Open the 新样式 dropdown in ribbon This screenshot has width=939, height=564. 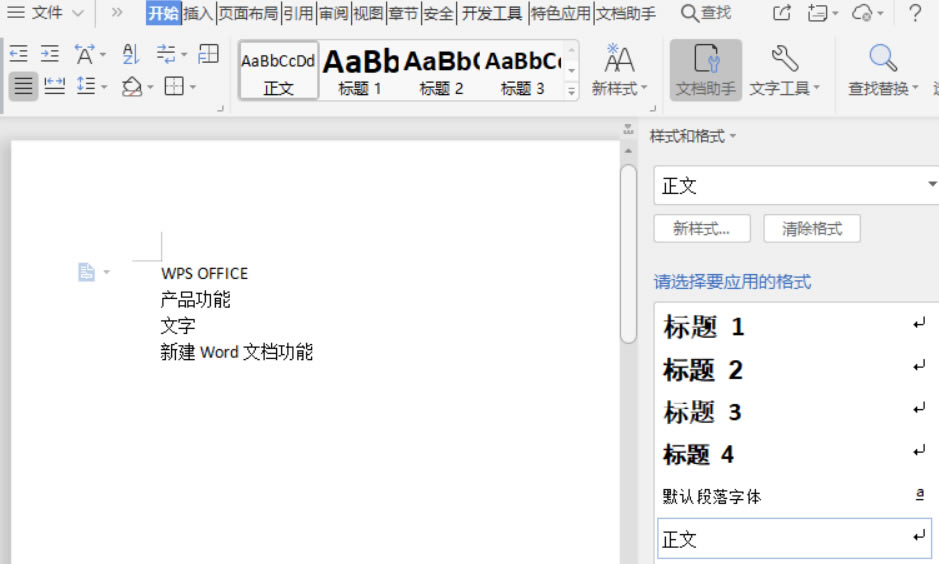click(x=619, y=69)
